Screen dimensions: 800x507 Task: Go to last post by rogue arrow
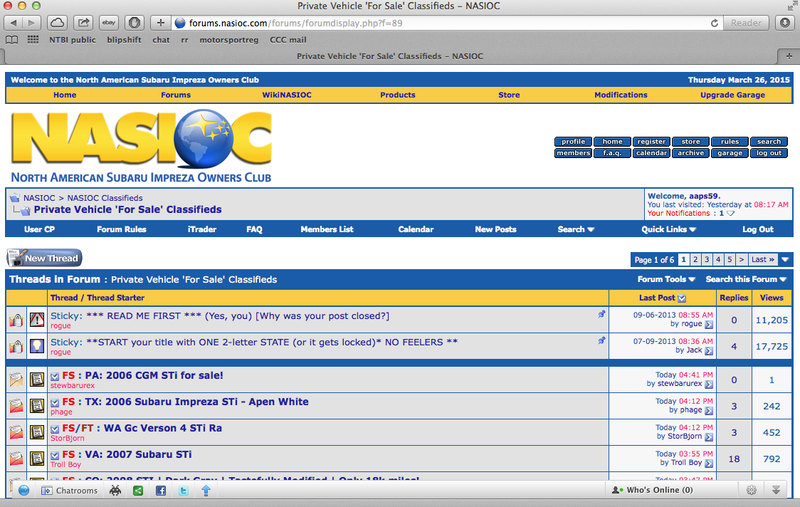[709, 324]
